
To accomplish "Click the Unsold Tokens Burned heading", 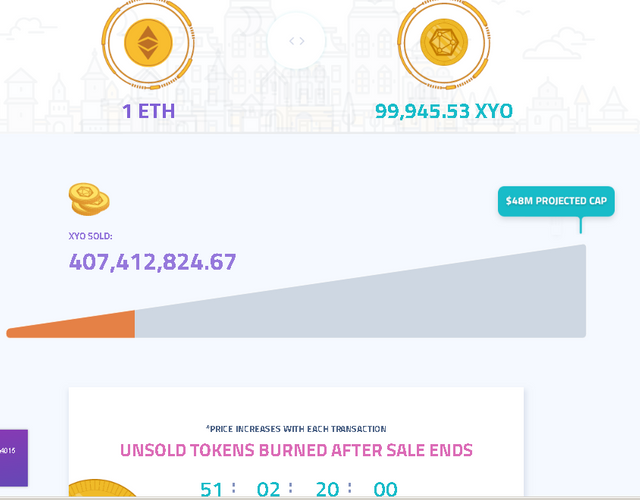I will pos(296,450).
